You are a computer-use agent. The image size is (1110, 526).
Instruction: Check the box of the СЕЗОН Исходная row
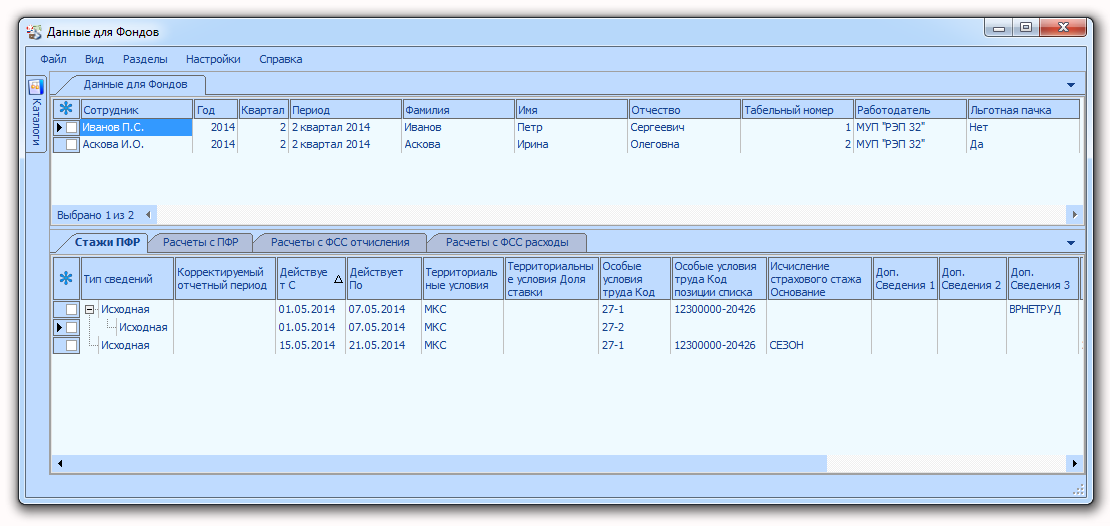coord(71,345)
